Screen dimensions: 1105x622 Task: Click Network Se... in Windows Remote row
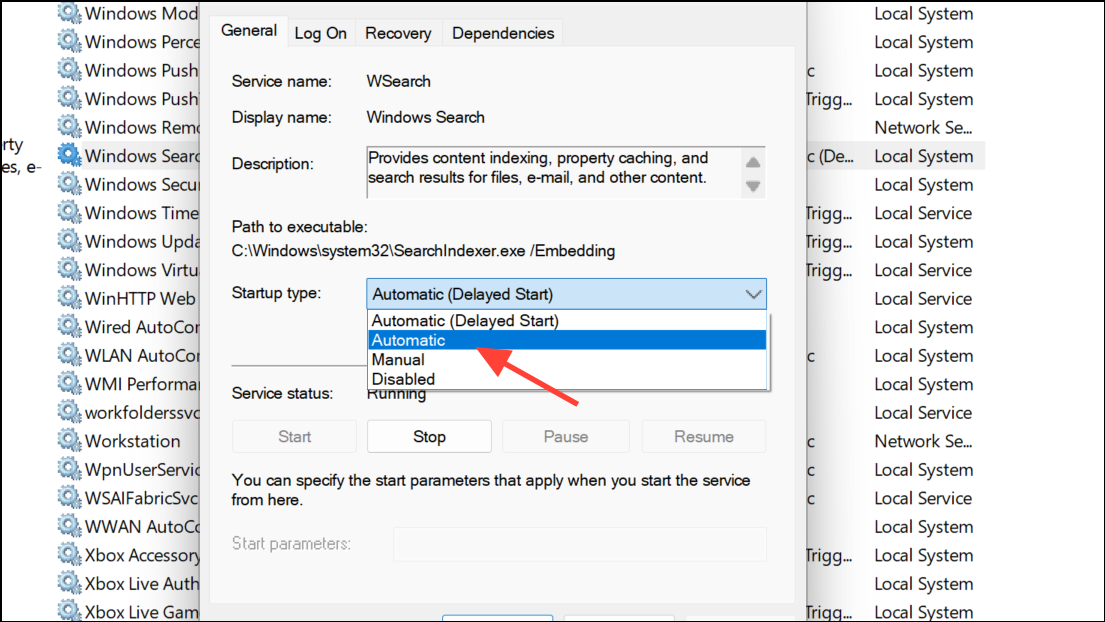pos(923,128)
